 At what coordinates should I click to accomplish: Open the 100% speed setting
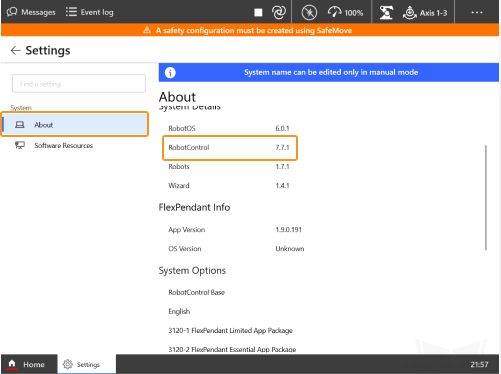point(345,13)
